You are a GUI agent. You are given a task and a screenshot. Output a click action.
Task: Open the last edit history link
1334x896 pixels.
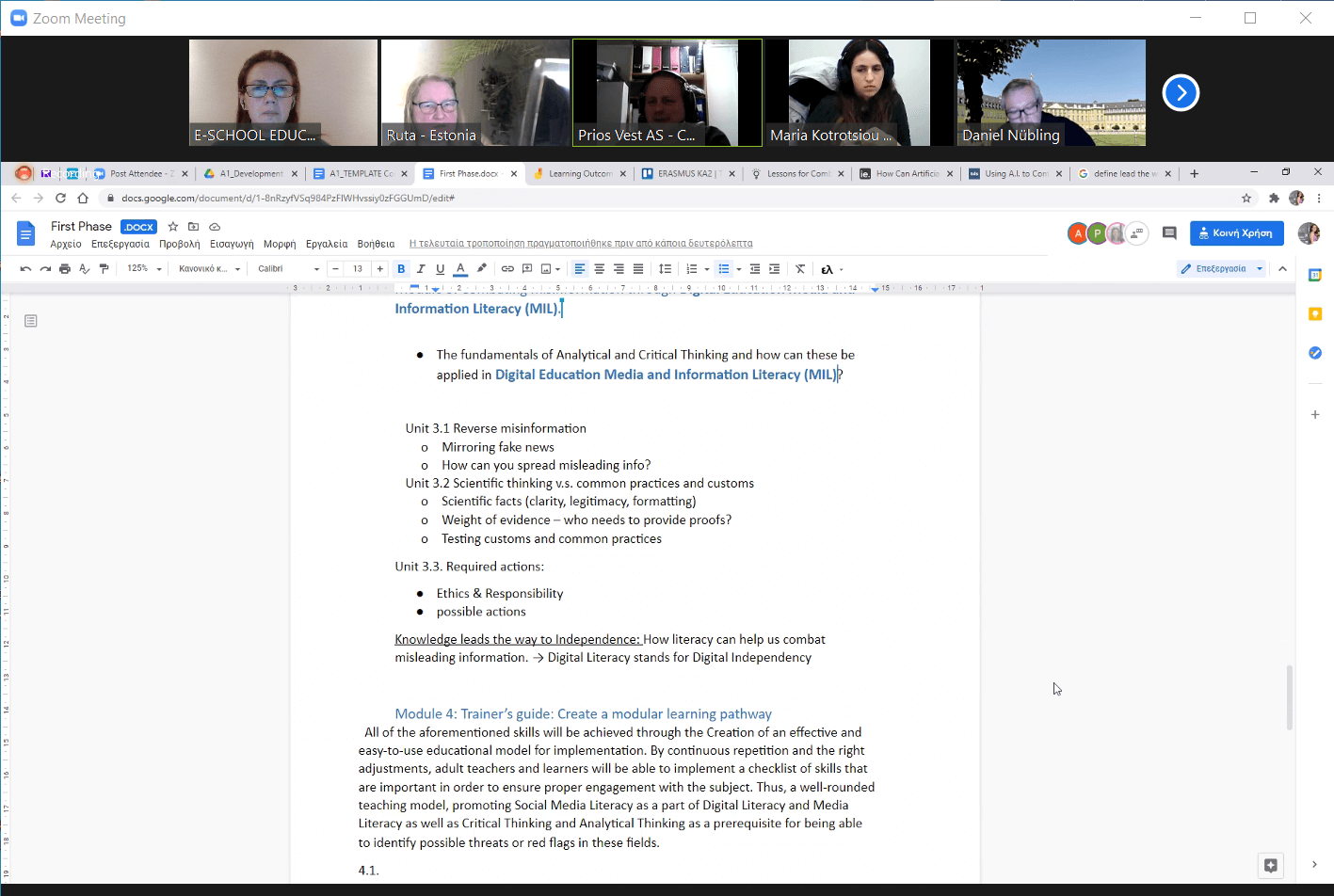pos(580,244)
